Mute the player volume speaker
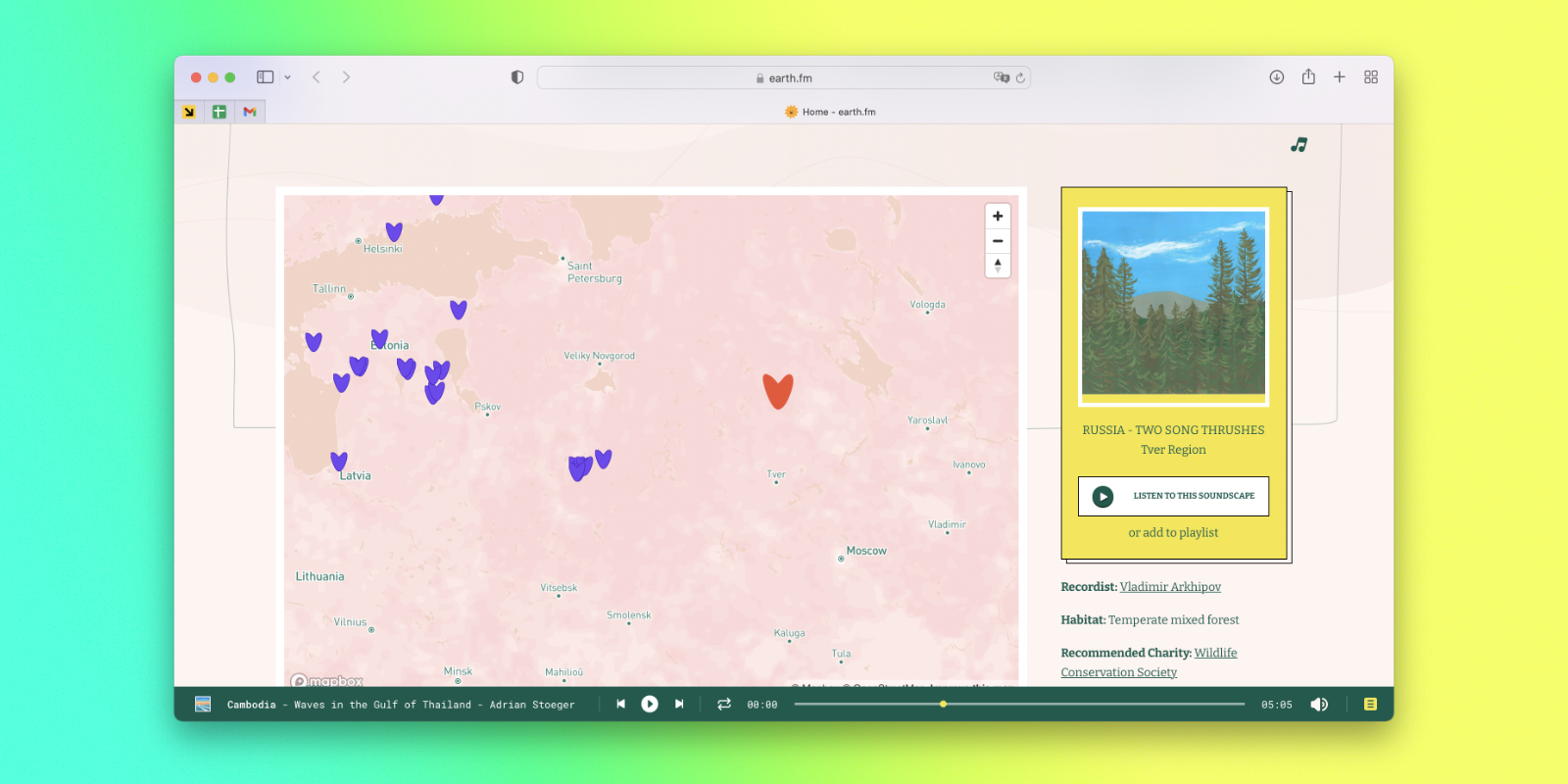 click(x=1319, y=704)
